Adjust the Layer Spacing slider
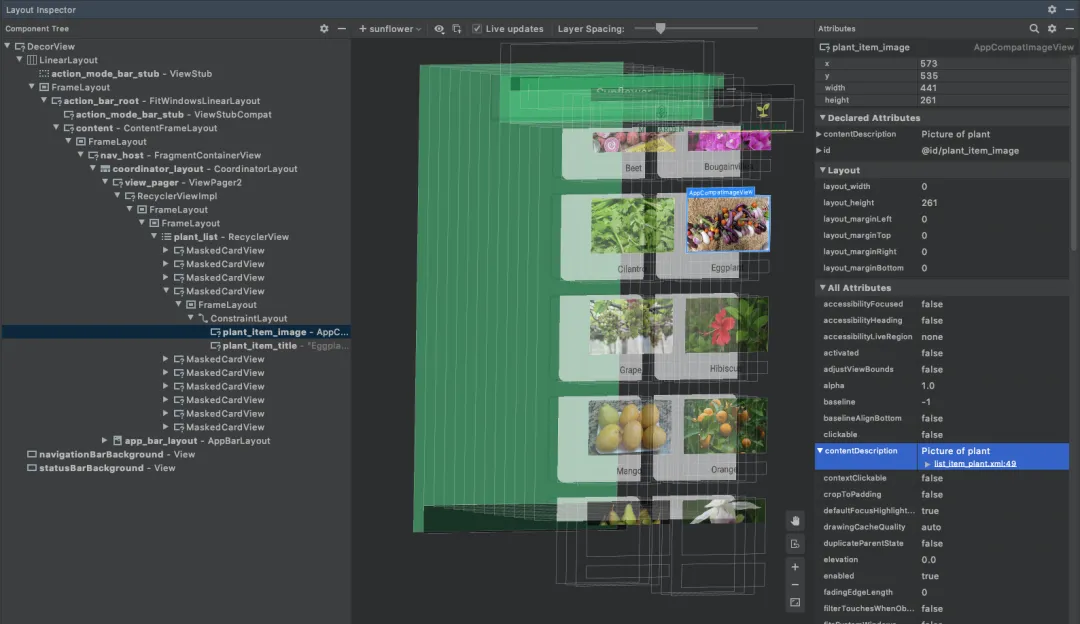The image size is (1080, 624). pos(661,29)
